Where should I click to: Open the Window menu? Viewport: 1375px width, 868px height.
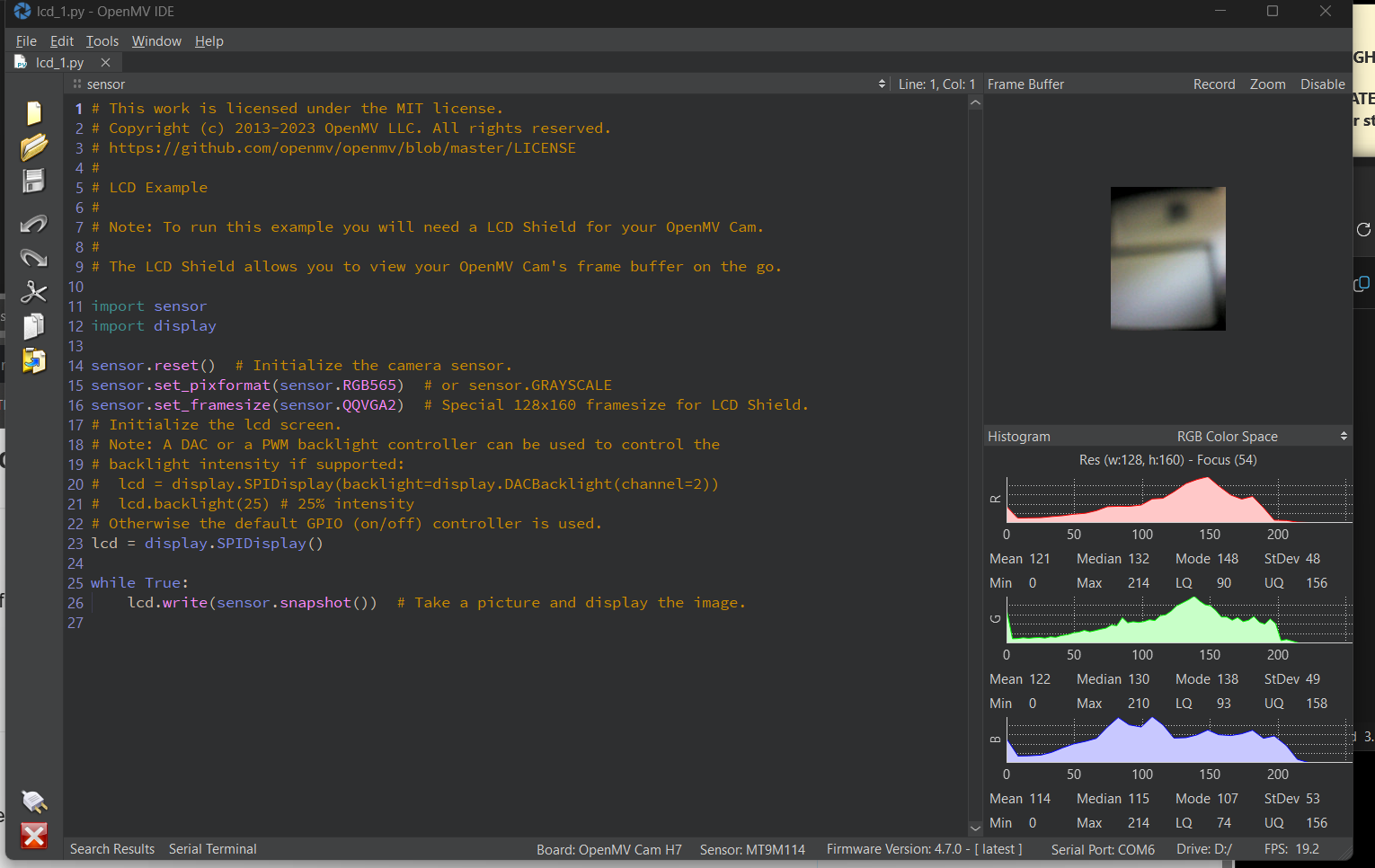point(156,41)
